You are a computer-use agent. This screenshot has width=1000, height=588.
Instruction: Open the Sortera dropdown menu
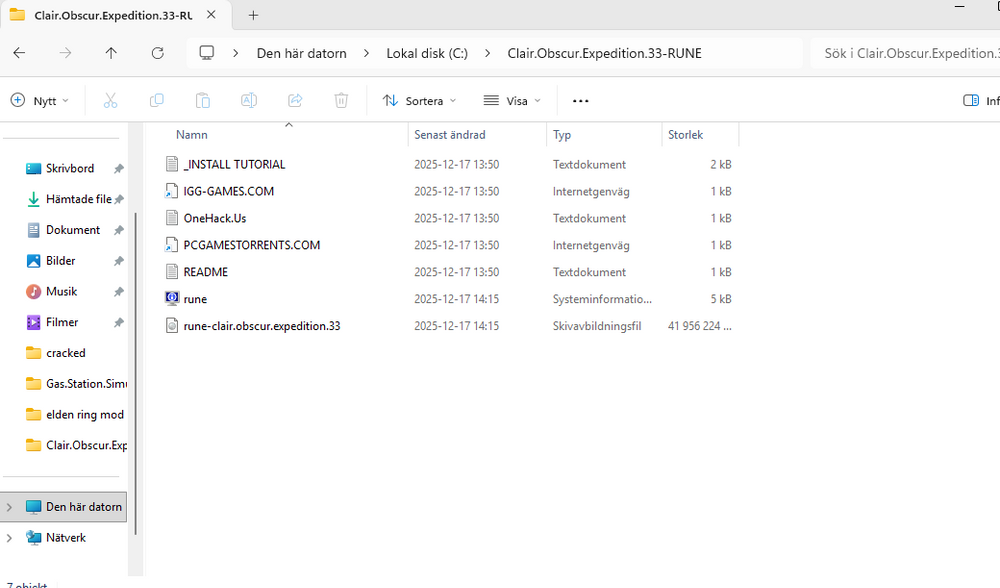(419, 100)
